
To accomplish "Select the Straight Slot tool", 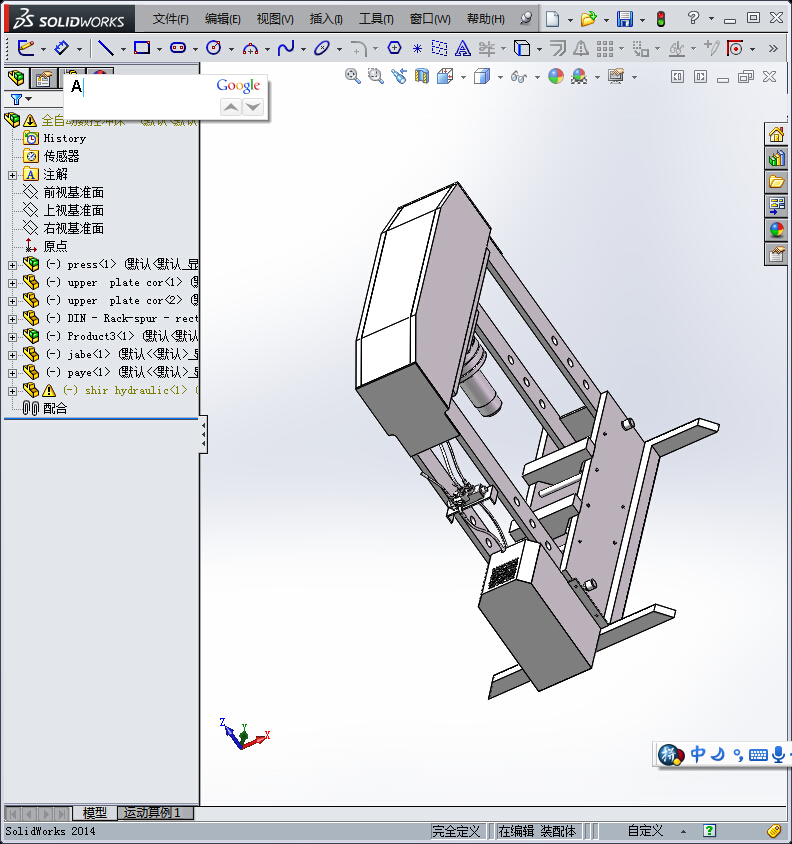I will coord(178,48).
